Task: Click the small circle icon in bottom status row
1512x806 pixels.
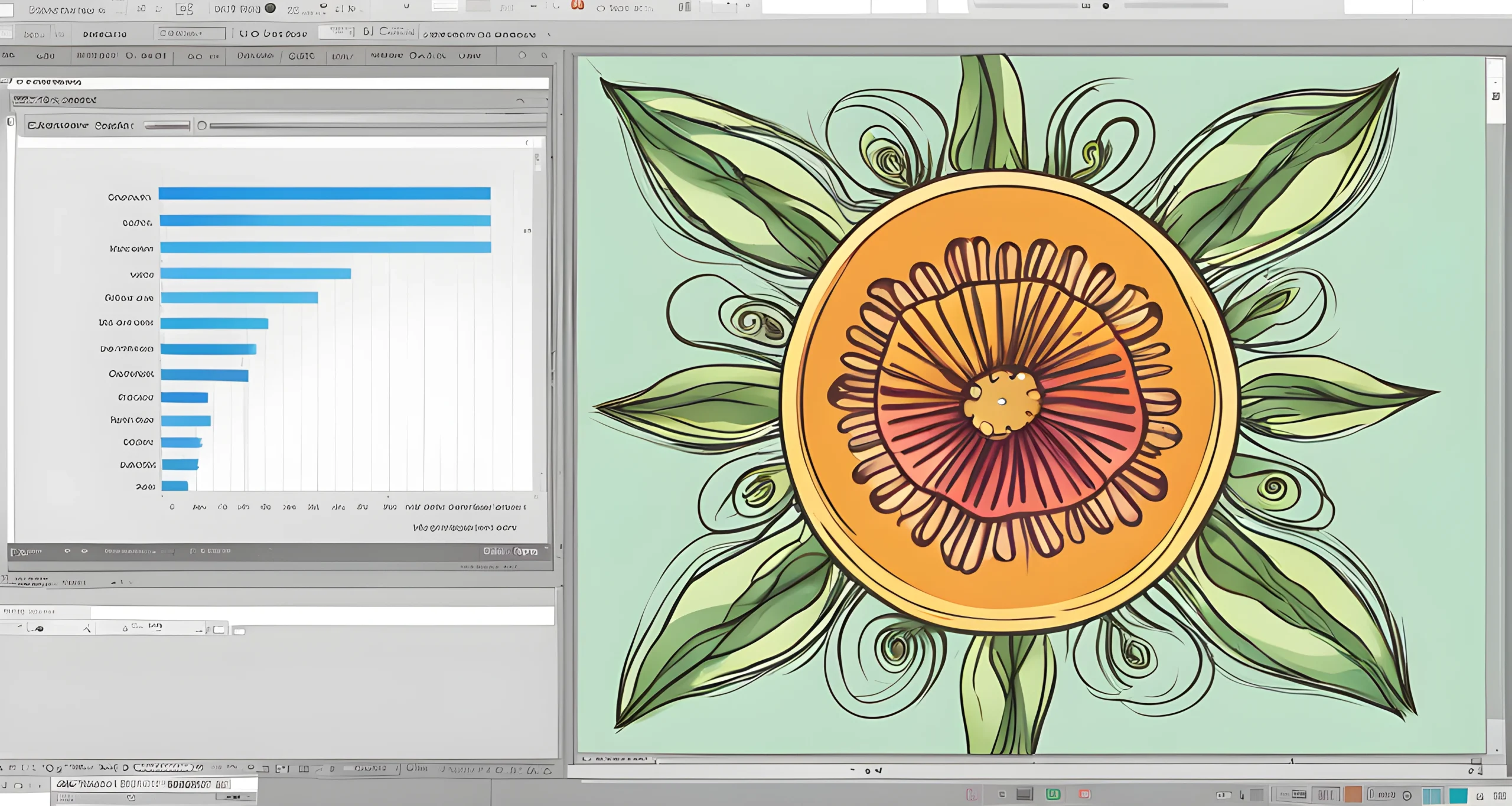Action: pyautogui.click(x=250, y=768)
